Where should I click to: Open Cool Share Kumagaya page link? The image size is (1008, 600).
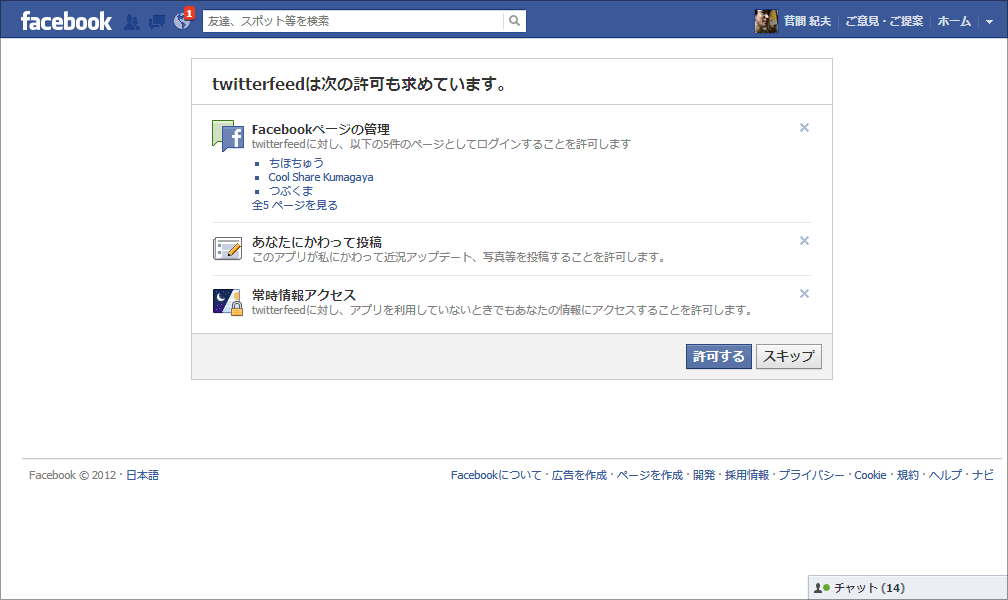[321, 177]
